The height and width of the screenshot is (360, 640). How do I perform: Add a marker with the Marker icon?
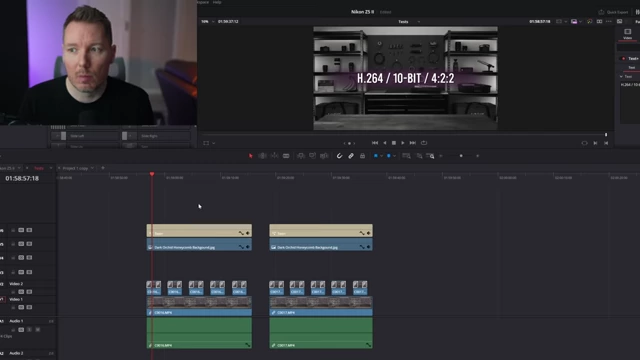click(389, 156)
